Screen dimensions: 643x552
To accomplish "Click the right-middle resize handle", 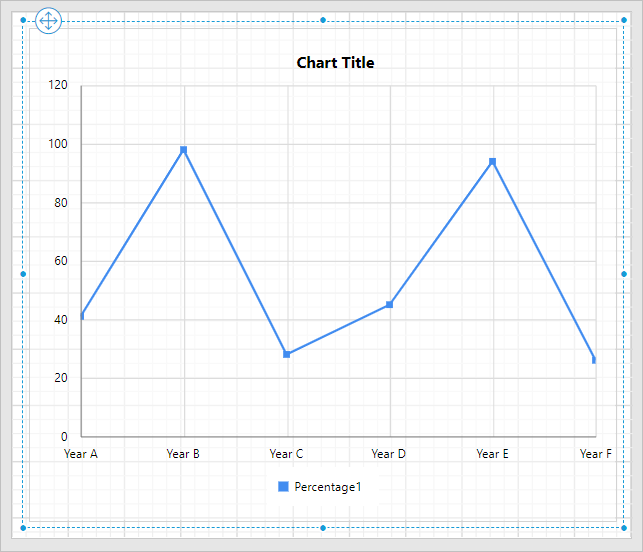I will tap(622, 274).
